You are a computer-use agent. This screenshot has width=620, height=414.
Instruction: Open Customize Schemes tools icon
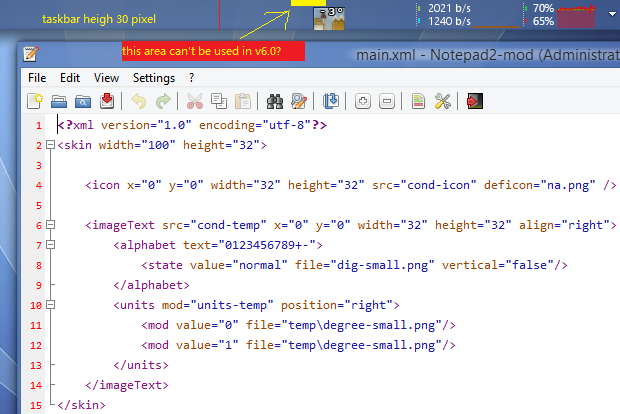(x=443, y=101)
